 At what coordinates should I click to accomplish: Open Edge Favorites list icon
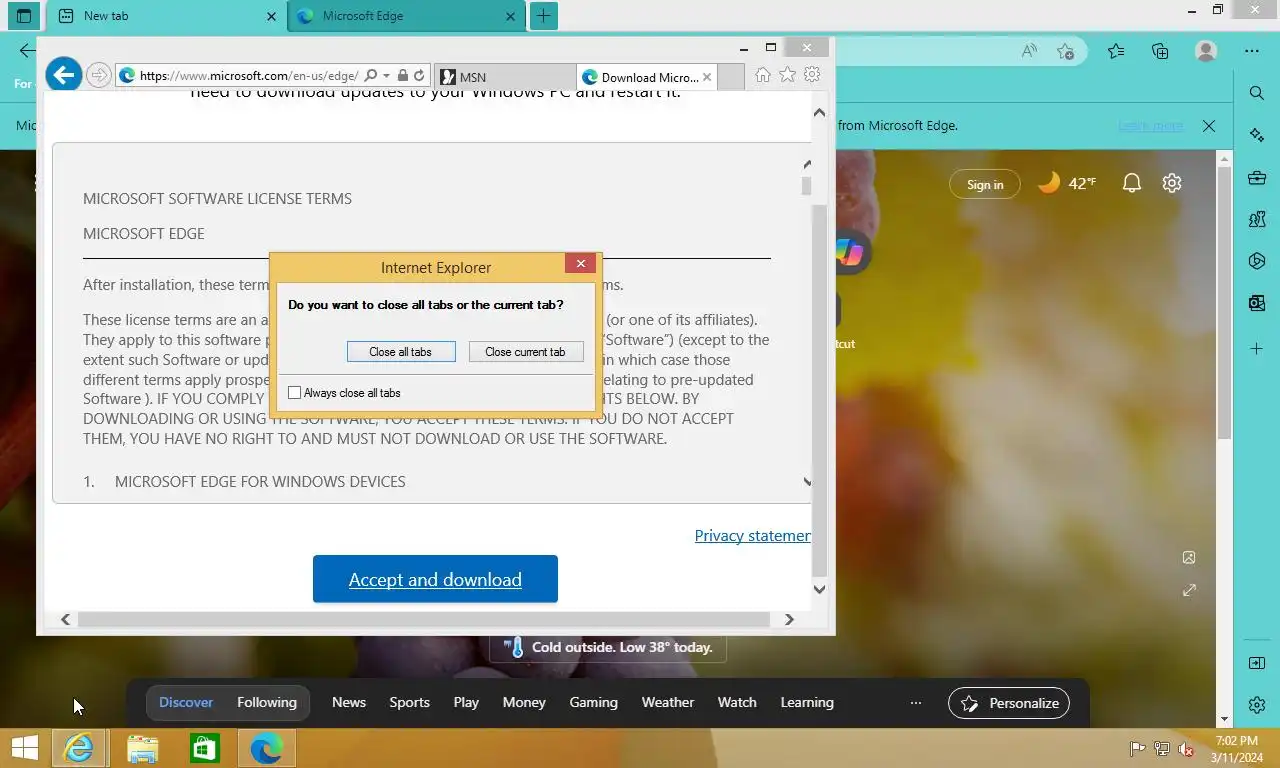point(1116,51)
